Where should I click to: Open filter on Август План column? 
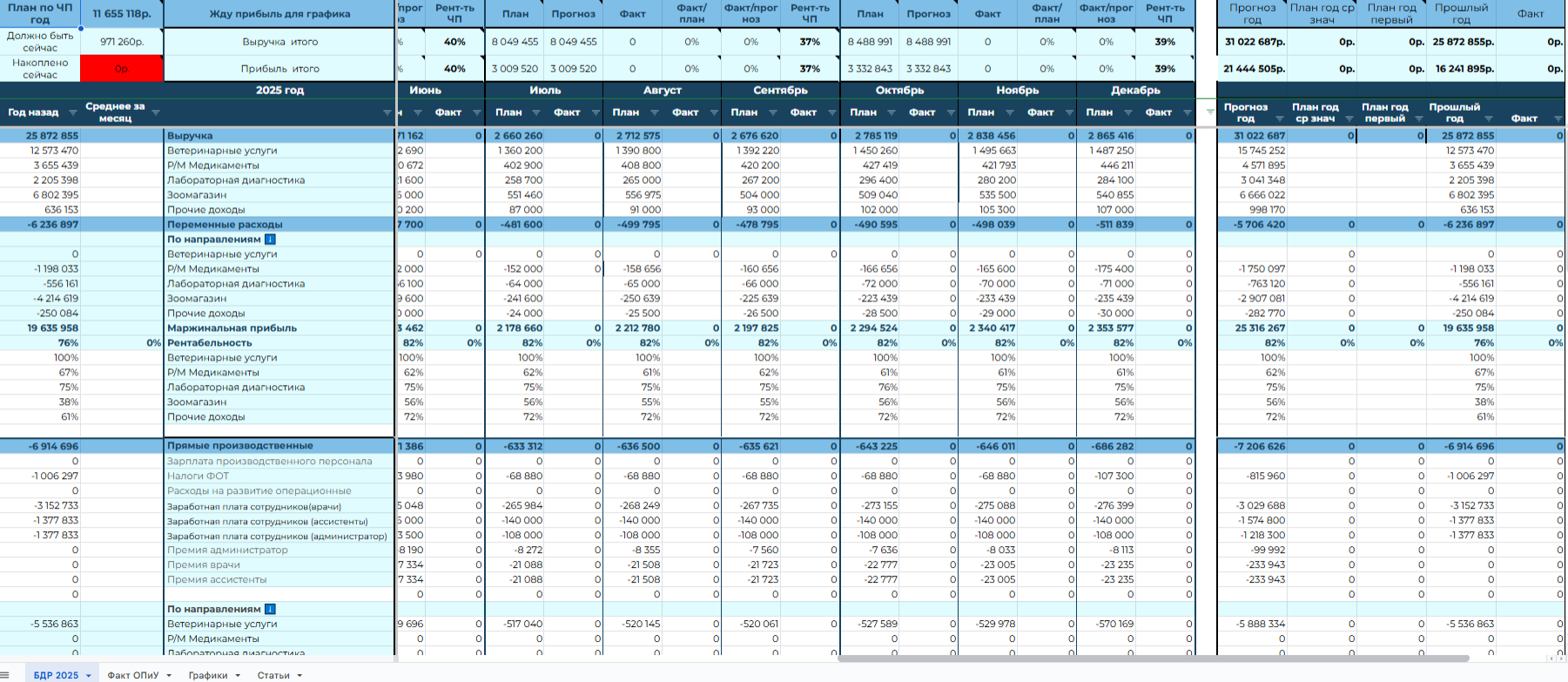pos(655,112)
